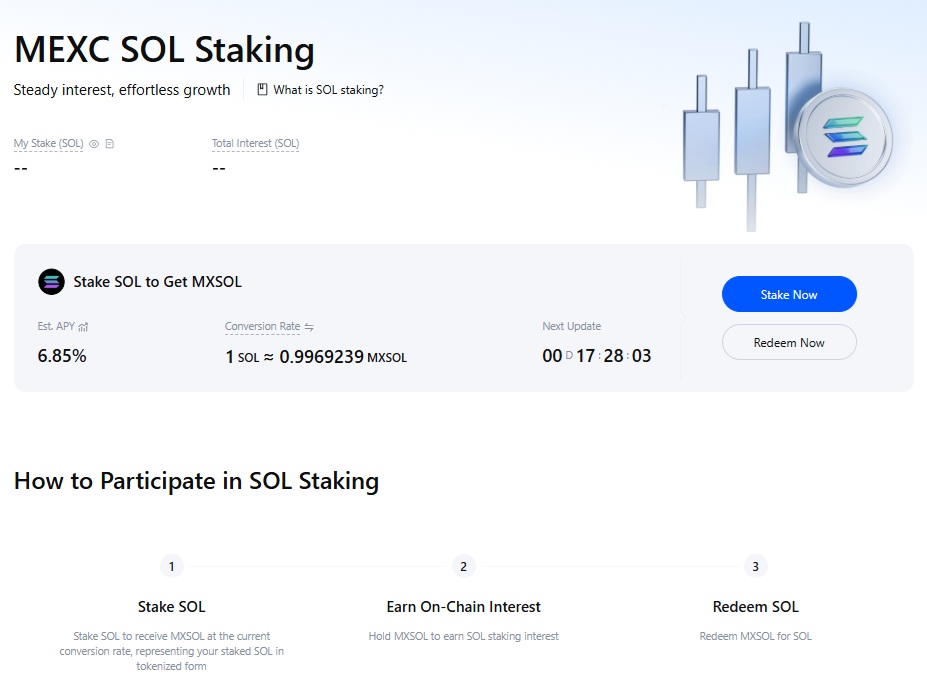Click the Est. APY label

(x=56, y=326)
